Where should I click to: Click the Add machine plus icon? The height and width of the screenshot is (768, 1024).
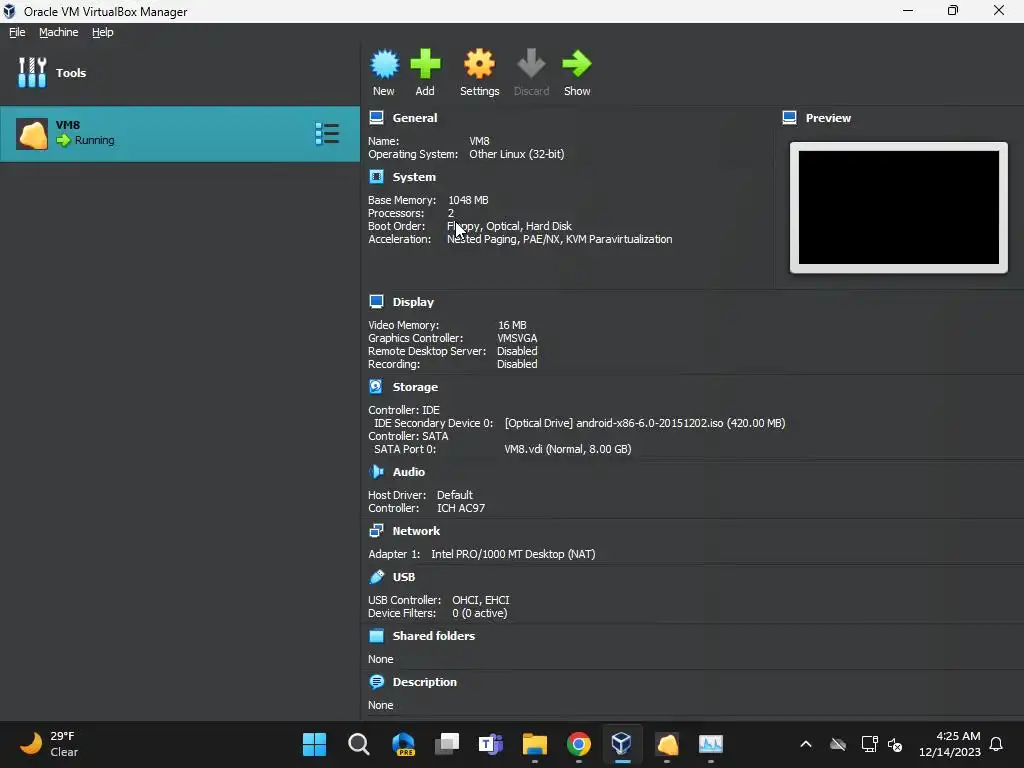click(x=425, y=64)
